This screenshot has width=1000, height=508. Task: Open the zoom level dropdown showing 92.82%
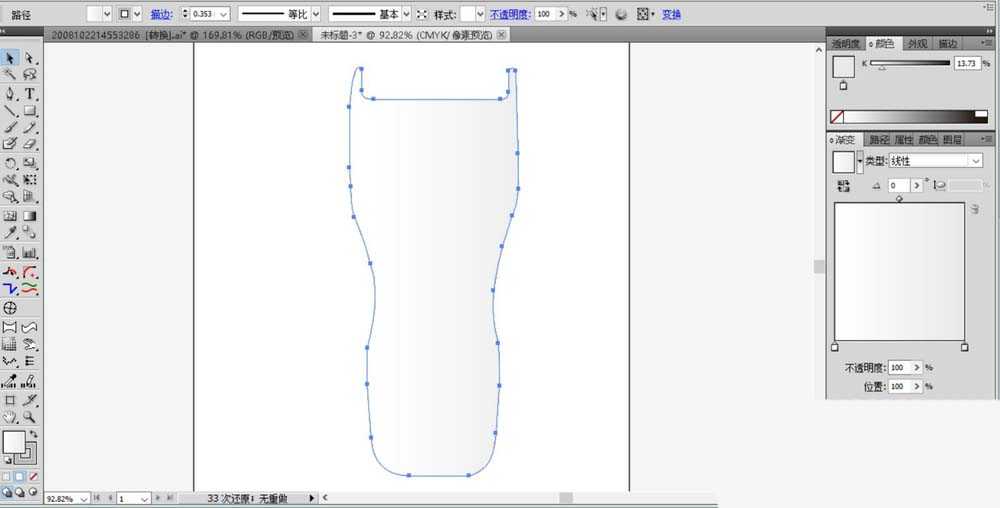83,498
